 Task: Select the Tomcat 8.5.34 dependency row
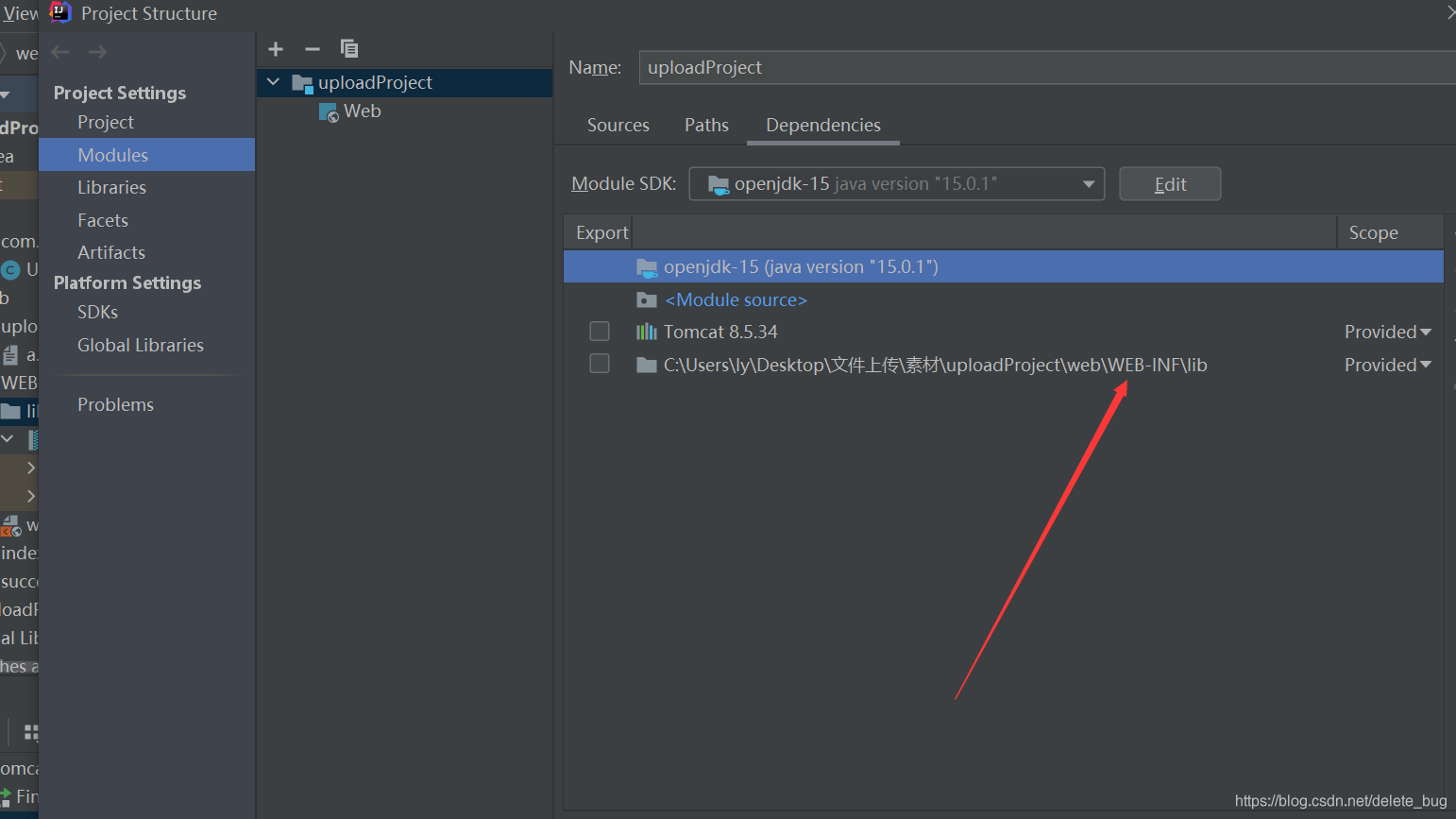[1004, 332]
